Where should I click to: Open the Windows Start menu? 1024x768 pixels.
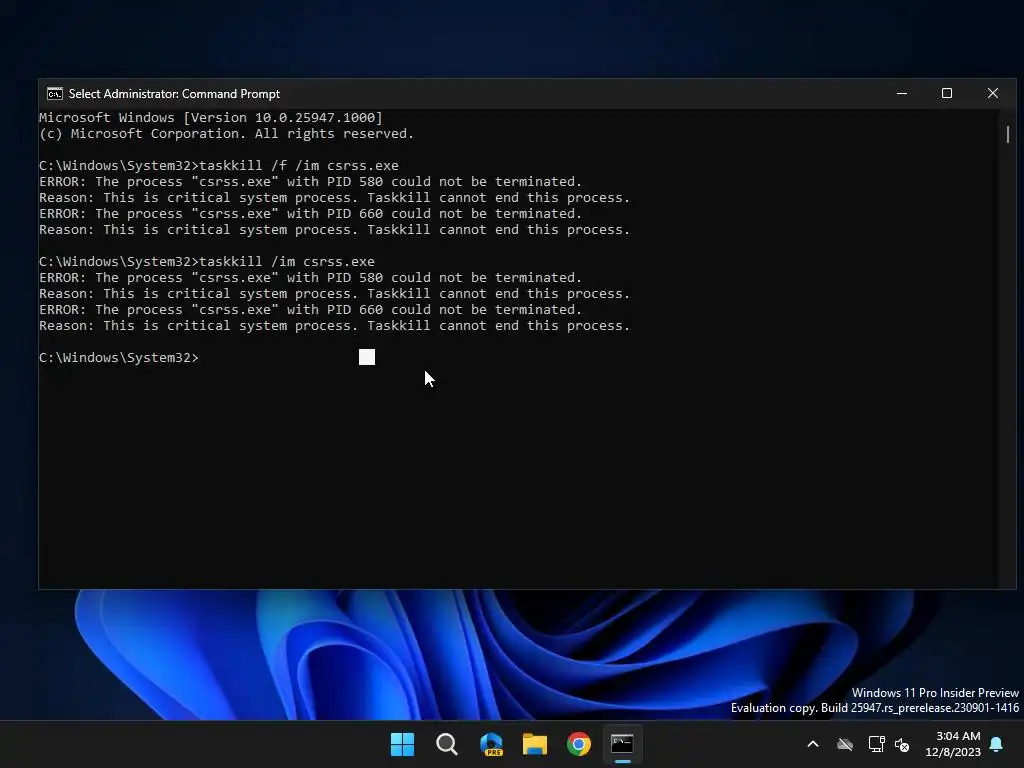click(x=402, y=744)
